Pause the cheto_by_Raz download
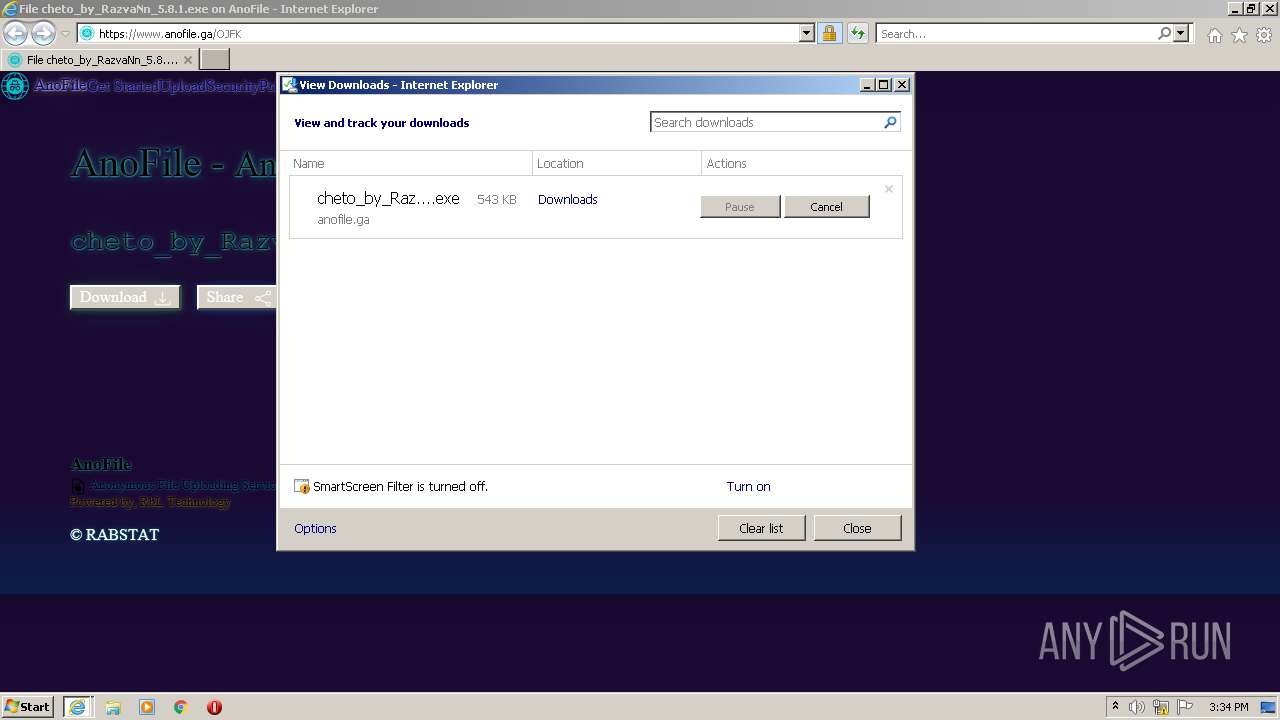The height and width of the screenshot is (720, 1280). pyautogui.click(x=740, y=206)
